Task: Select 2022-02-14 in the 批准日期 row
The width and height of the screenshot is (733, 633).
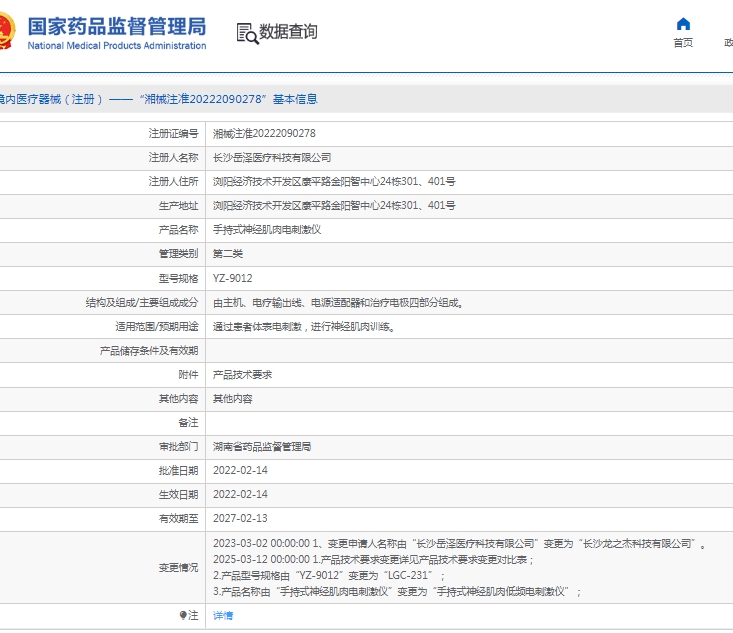Action: click(240, 470)
